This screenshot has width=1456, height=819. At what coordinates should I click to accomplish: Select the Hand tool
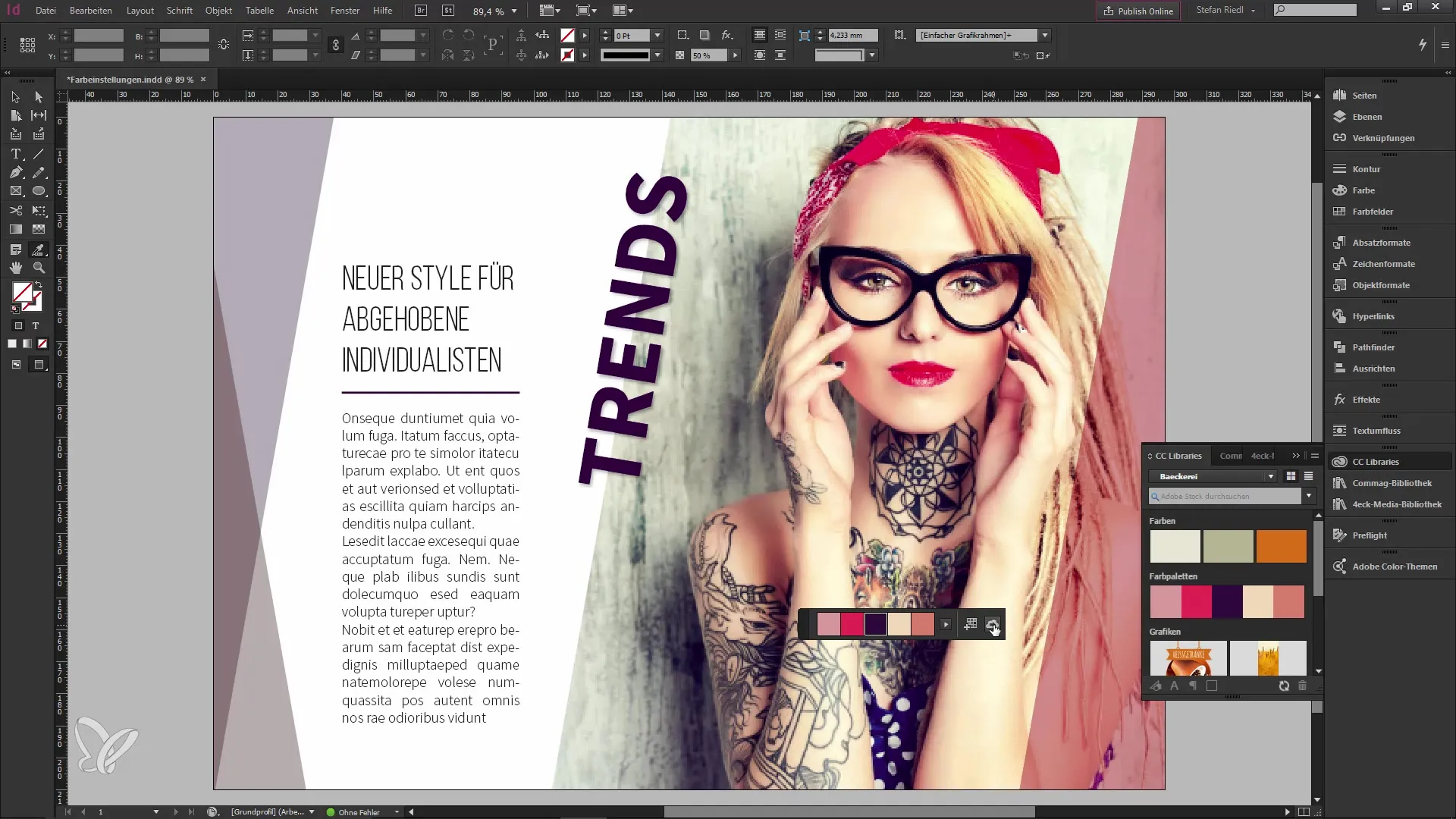pos(15,268)
